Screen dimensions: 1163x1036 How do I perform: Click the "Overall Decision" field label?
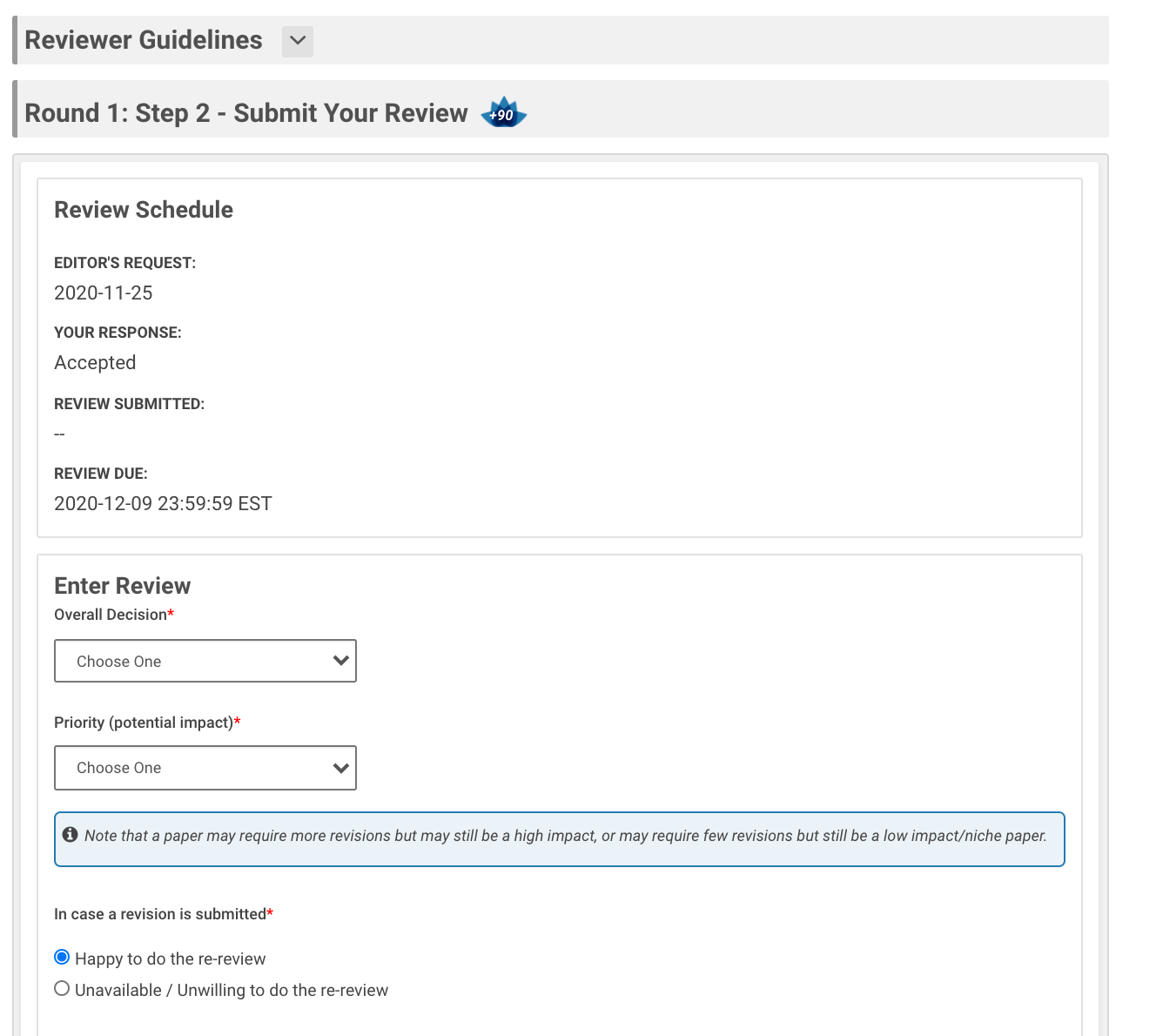[111, 615]
